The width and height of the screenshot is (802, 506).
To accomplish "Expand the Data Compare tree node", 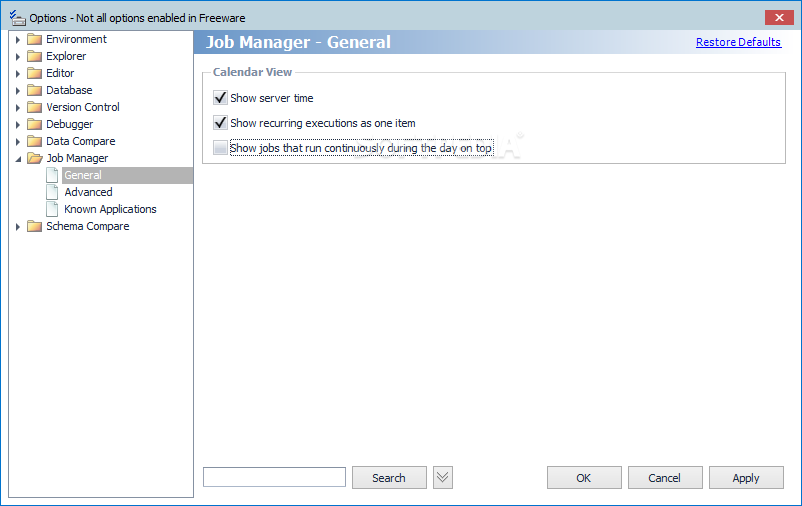I will pos(18,141).
